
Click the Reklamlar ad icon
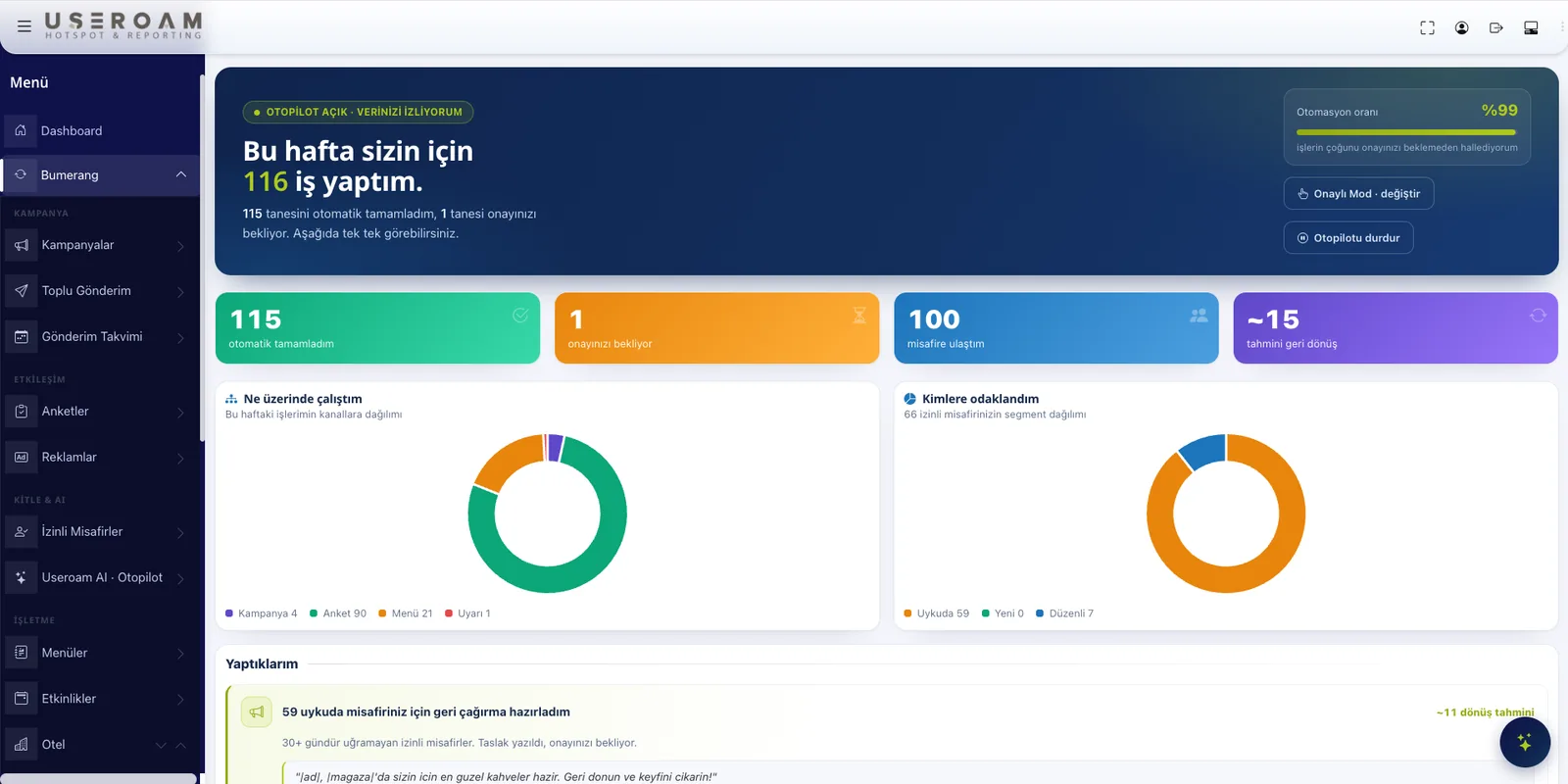pyautogui.click(x=22, y=457)
